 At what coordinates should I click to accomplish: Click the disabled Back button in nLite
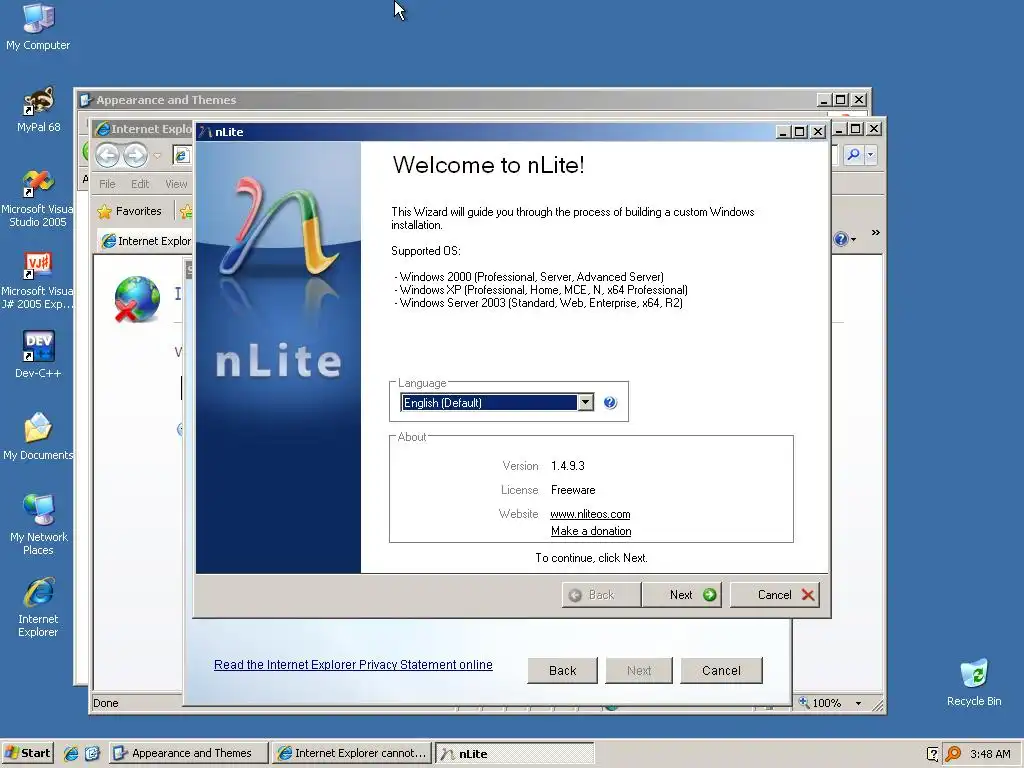(x=601, y=595)
